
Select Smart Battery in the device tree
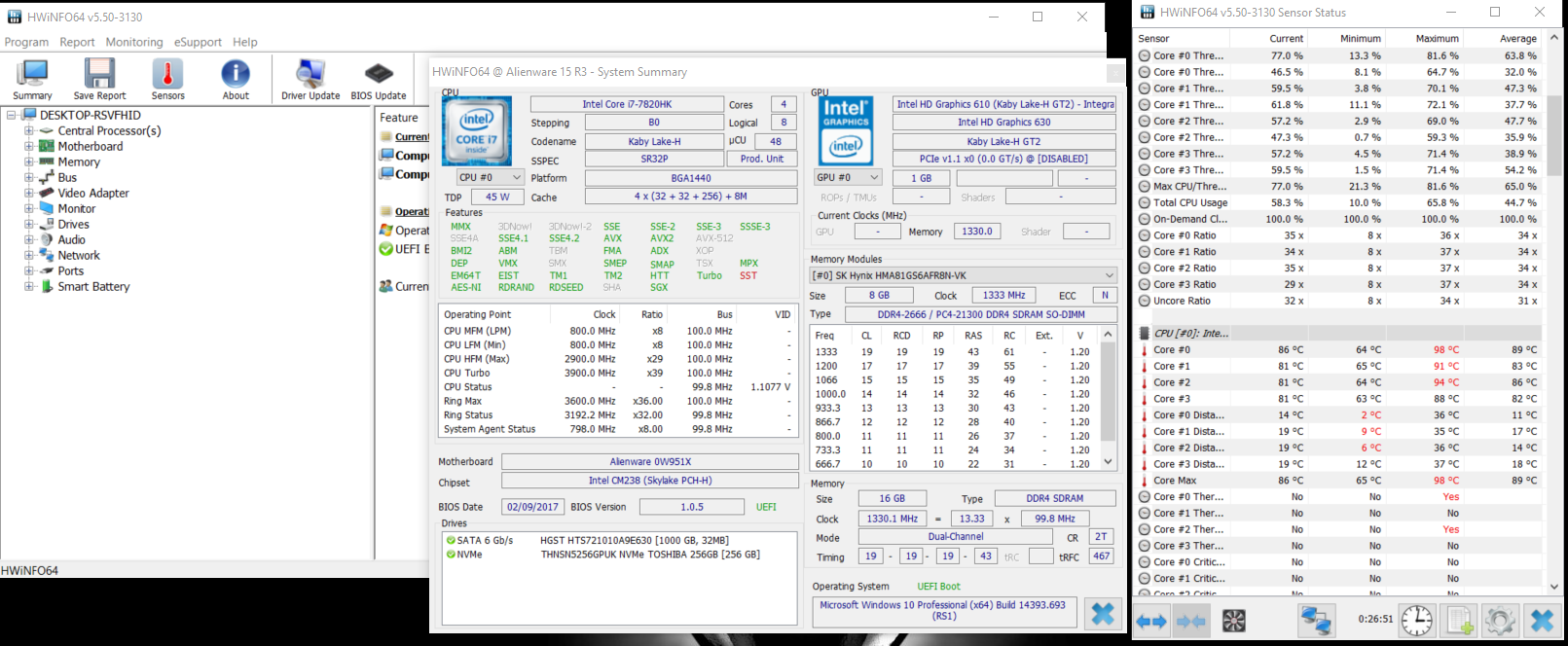tap(93, 287)
